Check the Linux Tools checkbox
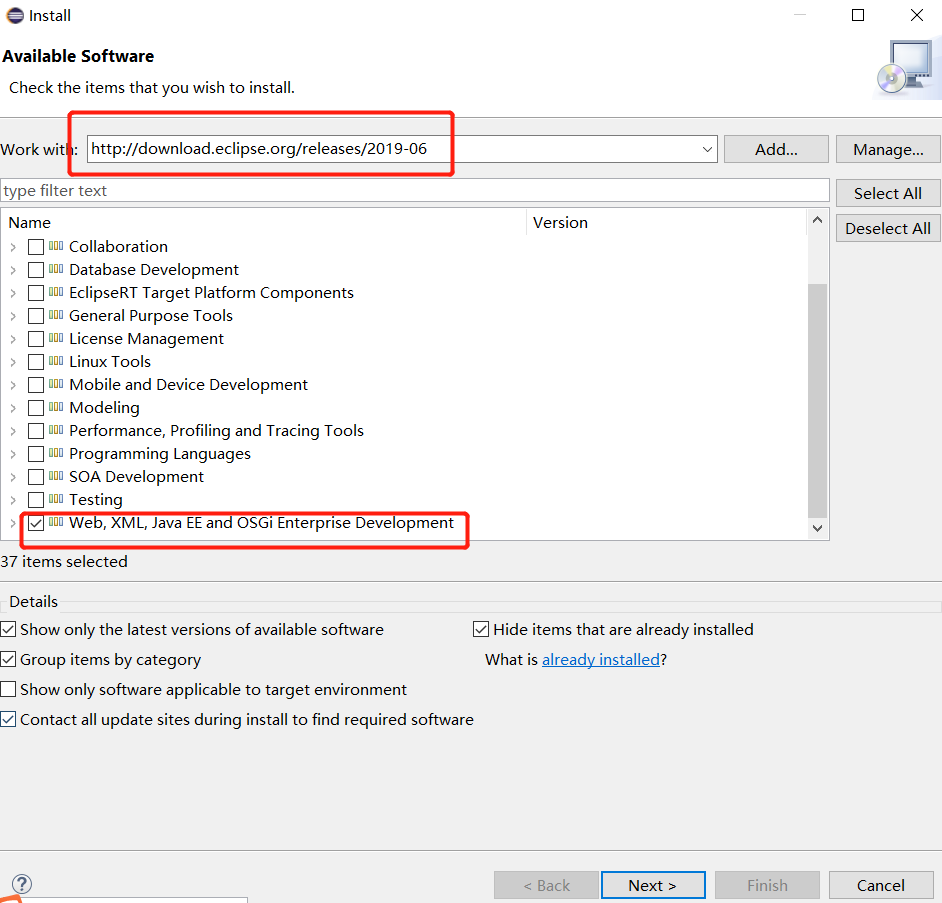 (36, 362)
